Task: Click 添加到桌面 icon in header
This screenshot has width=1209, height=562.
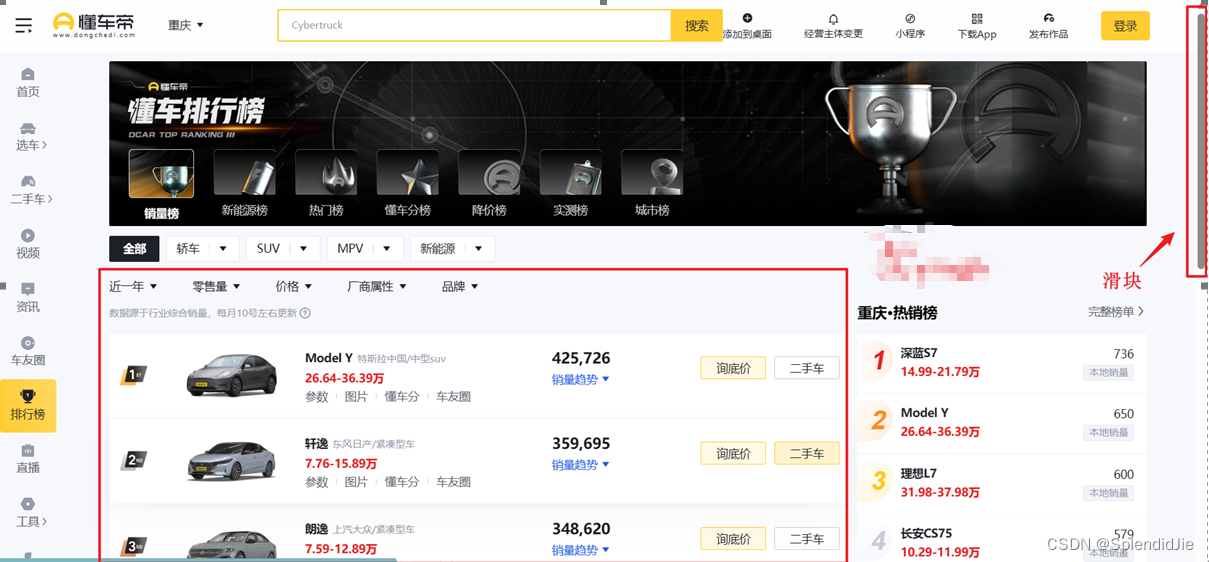Action: point(748,26)
